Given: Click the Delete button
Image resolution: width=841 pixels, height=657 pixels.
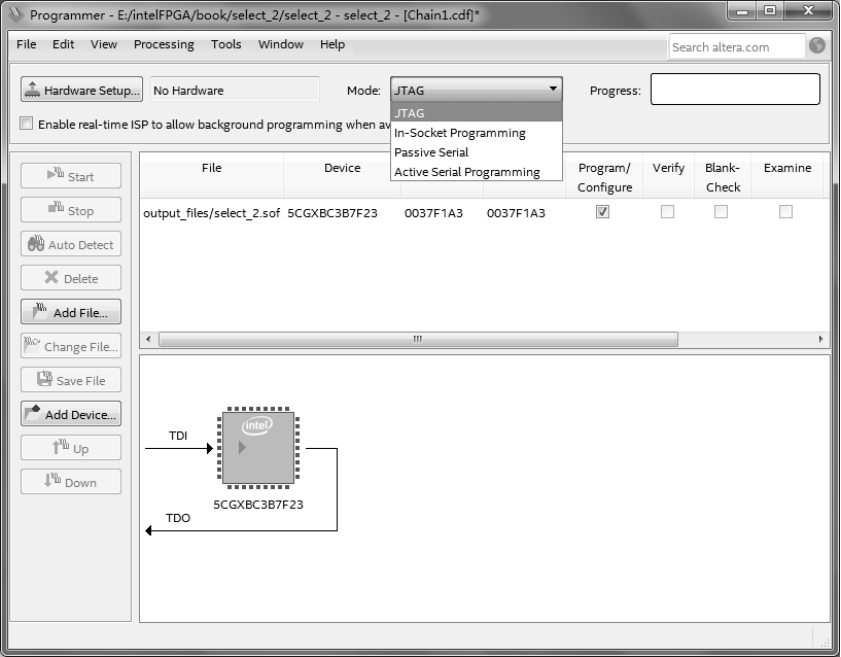Looking at the screenshot, I should [71, 278].
